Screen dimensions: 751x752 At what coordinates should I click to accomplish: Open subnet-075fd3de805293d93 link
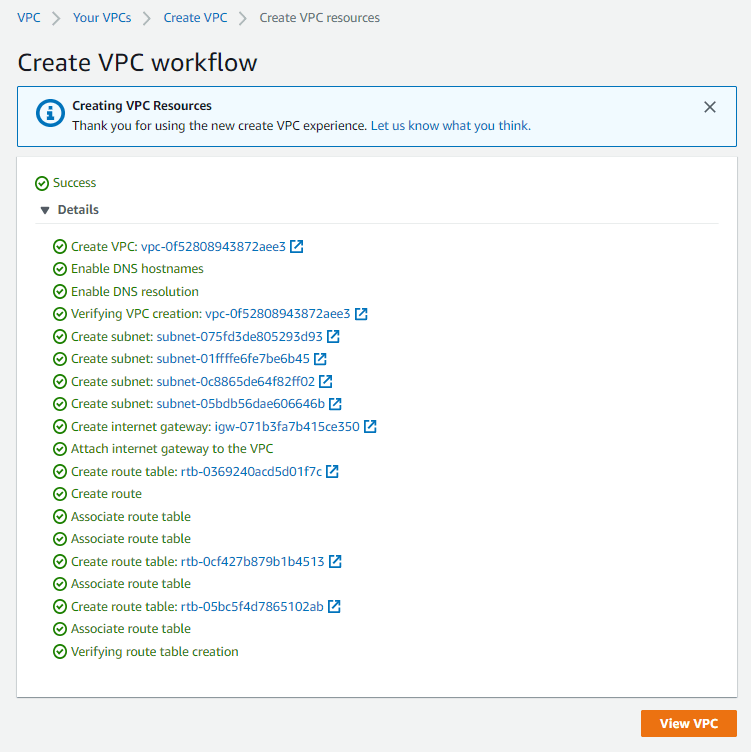pyautogui.click(x=240, y=337)
